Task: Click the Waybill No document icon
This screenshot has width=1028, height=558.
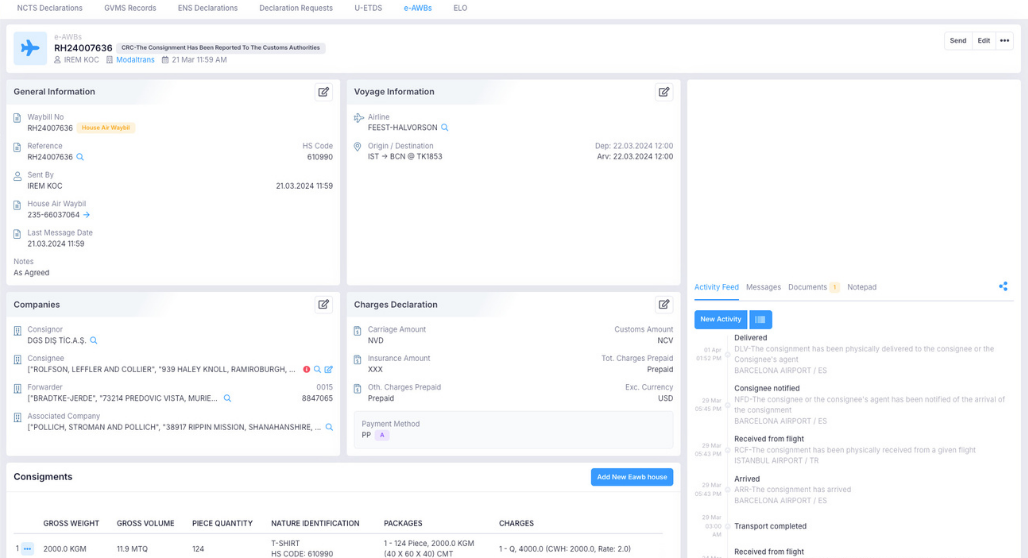Action: (x=17, y=118)
